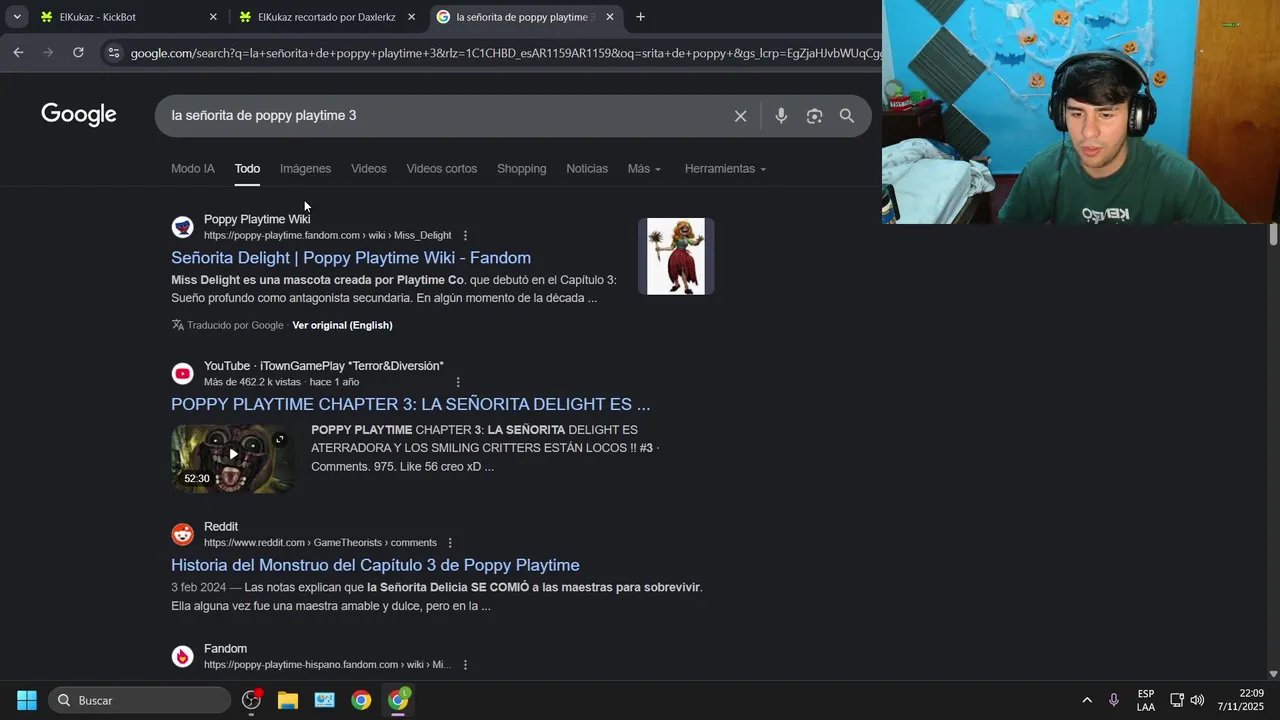The height and width of the screenshot is (720, 1280).
Task: Open site information icon in address bar
Action: tap(113, 53)
